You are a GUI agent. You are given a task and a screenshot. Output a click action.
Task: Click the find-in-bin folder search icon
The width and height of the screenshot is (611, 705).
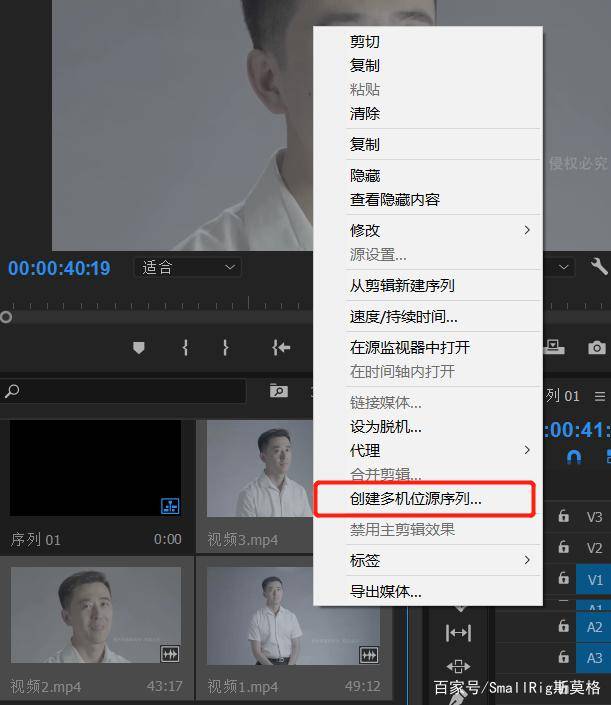(x=279, y=391)
